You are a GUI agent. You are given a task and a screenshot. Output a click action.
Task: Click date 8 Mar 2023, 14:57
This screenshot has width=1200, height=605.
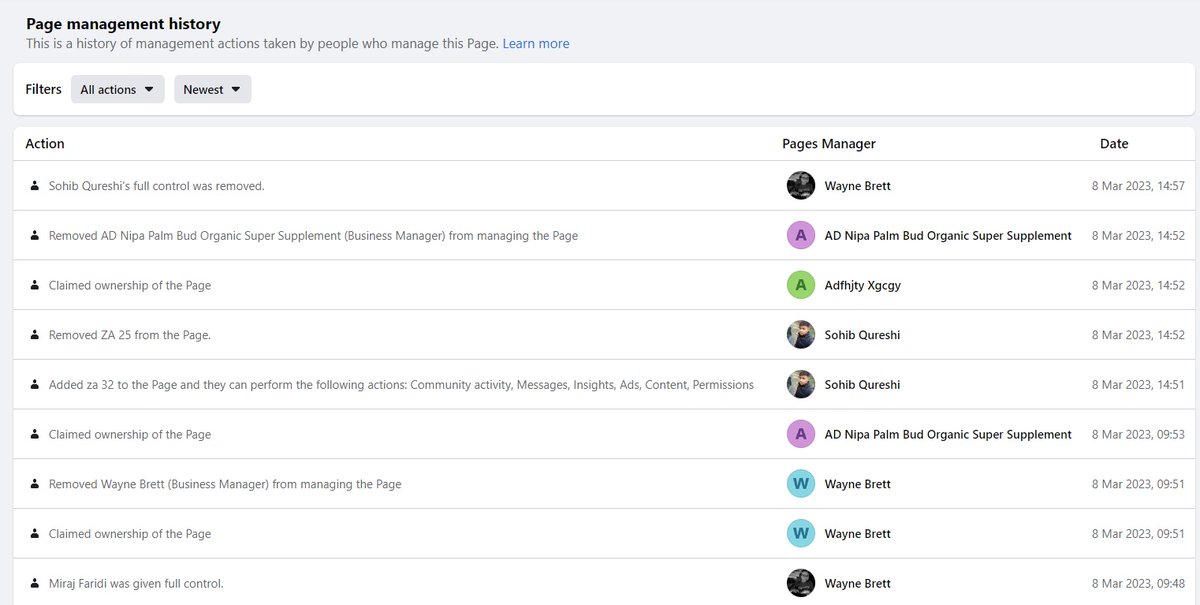pos(1138,186)
